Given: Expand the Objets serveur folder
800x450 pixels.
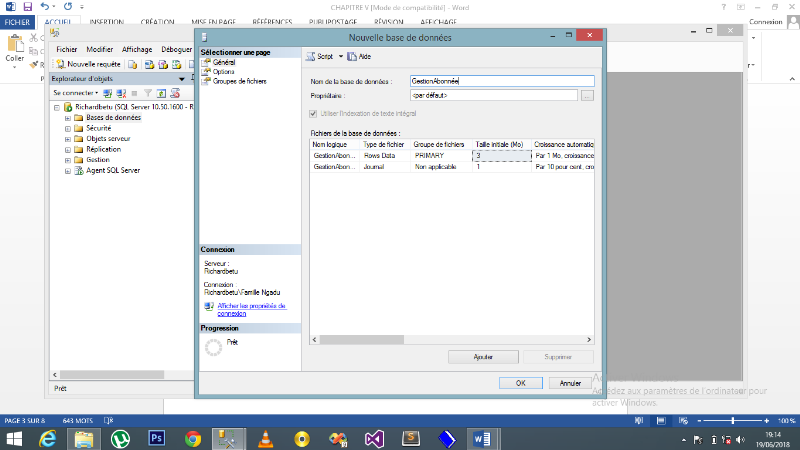Looking at the screenshot, I should (x=68, y=139).
